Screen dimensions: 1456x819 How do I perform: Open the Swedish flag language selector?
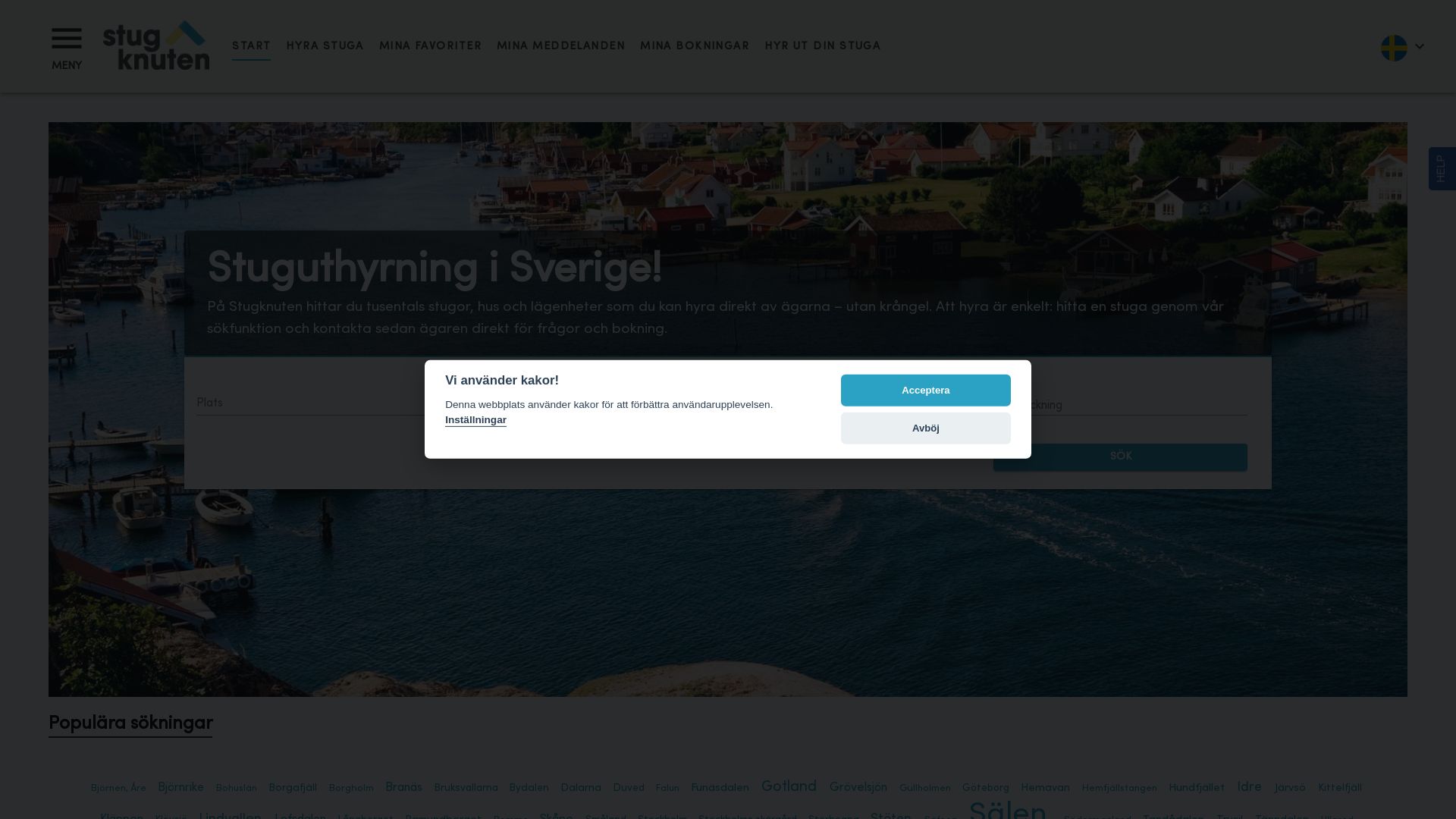tap(1402, 48)
